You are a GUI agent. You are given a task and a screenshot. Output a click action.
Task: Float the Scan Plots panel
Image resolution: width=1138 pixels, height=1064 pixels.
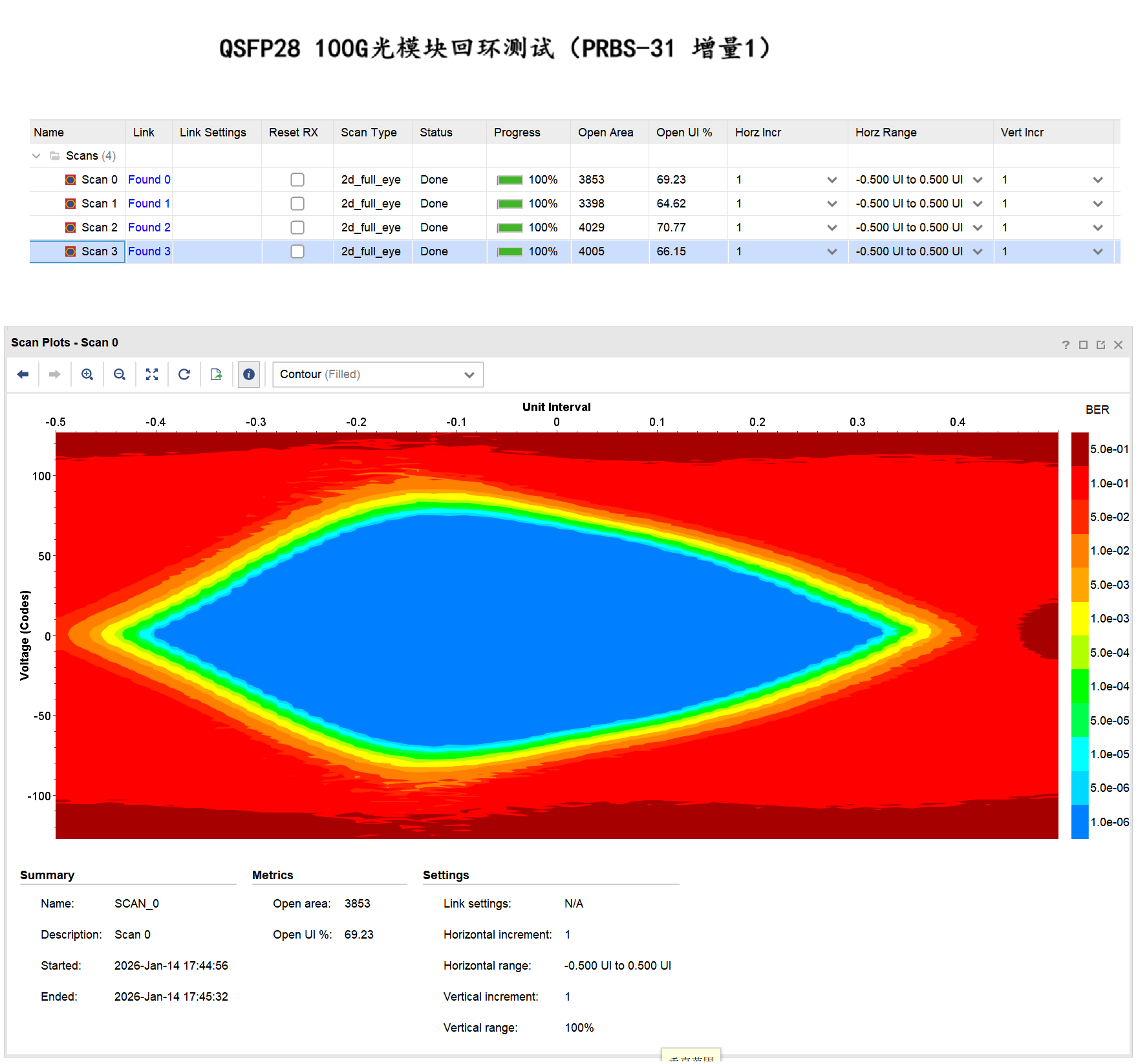click(1100, 345)
